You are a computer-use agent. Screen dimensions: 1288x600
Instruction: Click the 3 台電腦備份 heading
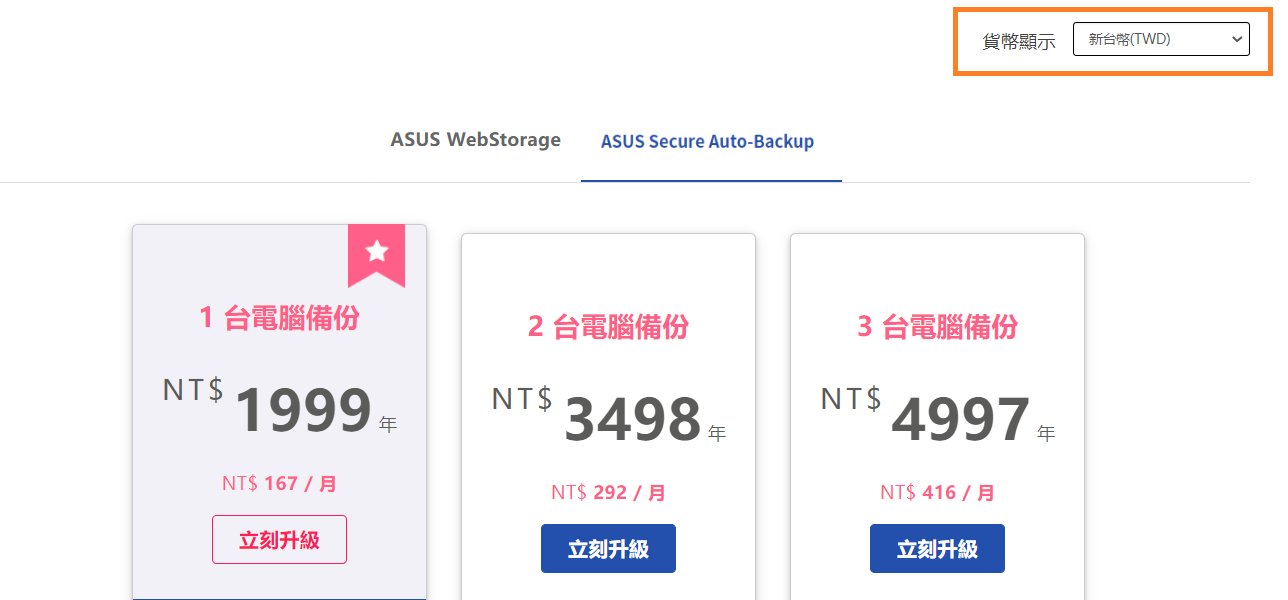click(x=937, y=326)
